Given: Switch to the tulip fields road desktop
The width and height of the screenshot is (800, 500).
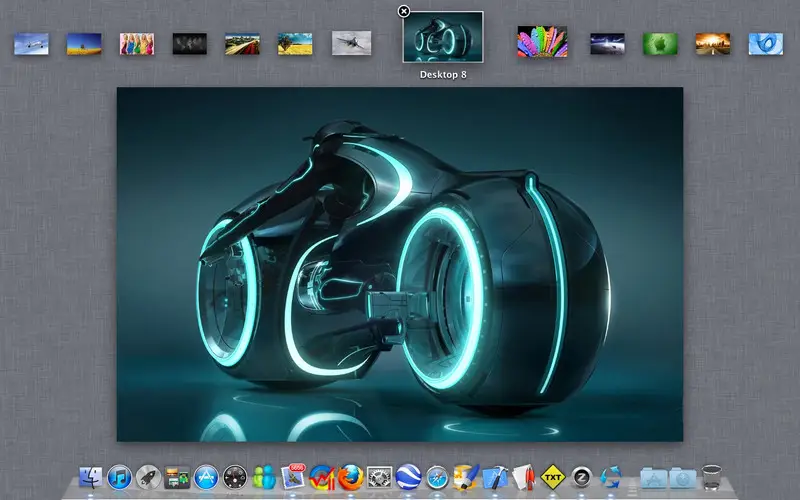Looking at the screenshot, I should tap(242, 44).
